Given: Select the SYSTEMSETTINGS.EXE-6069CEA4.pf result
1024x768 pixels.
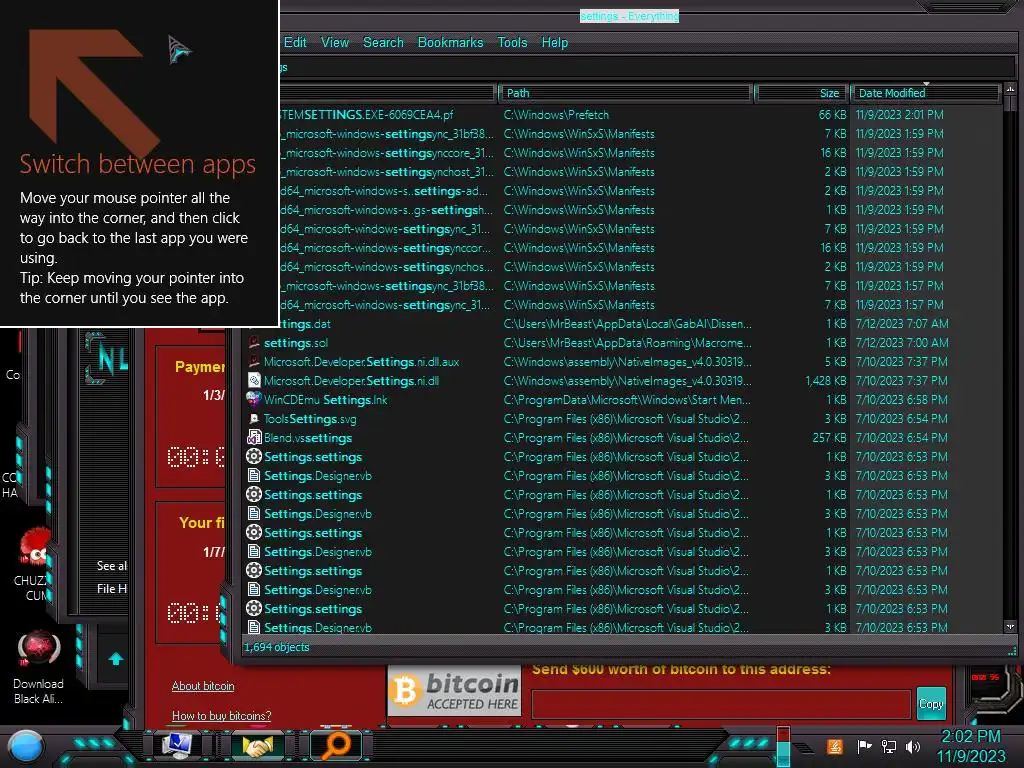Looking at the screenshot, I should (366, 115).
